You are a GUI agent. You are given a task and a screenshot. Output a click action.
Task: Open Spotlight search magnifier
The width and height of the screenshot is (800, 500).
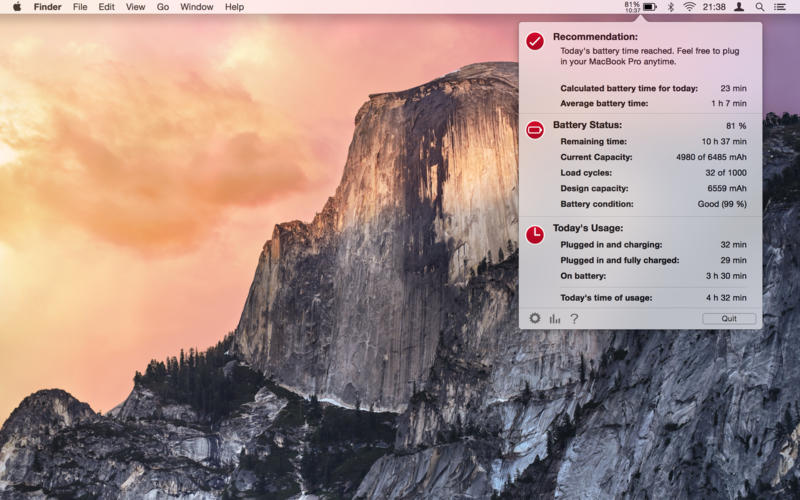(760, 7)
